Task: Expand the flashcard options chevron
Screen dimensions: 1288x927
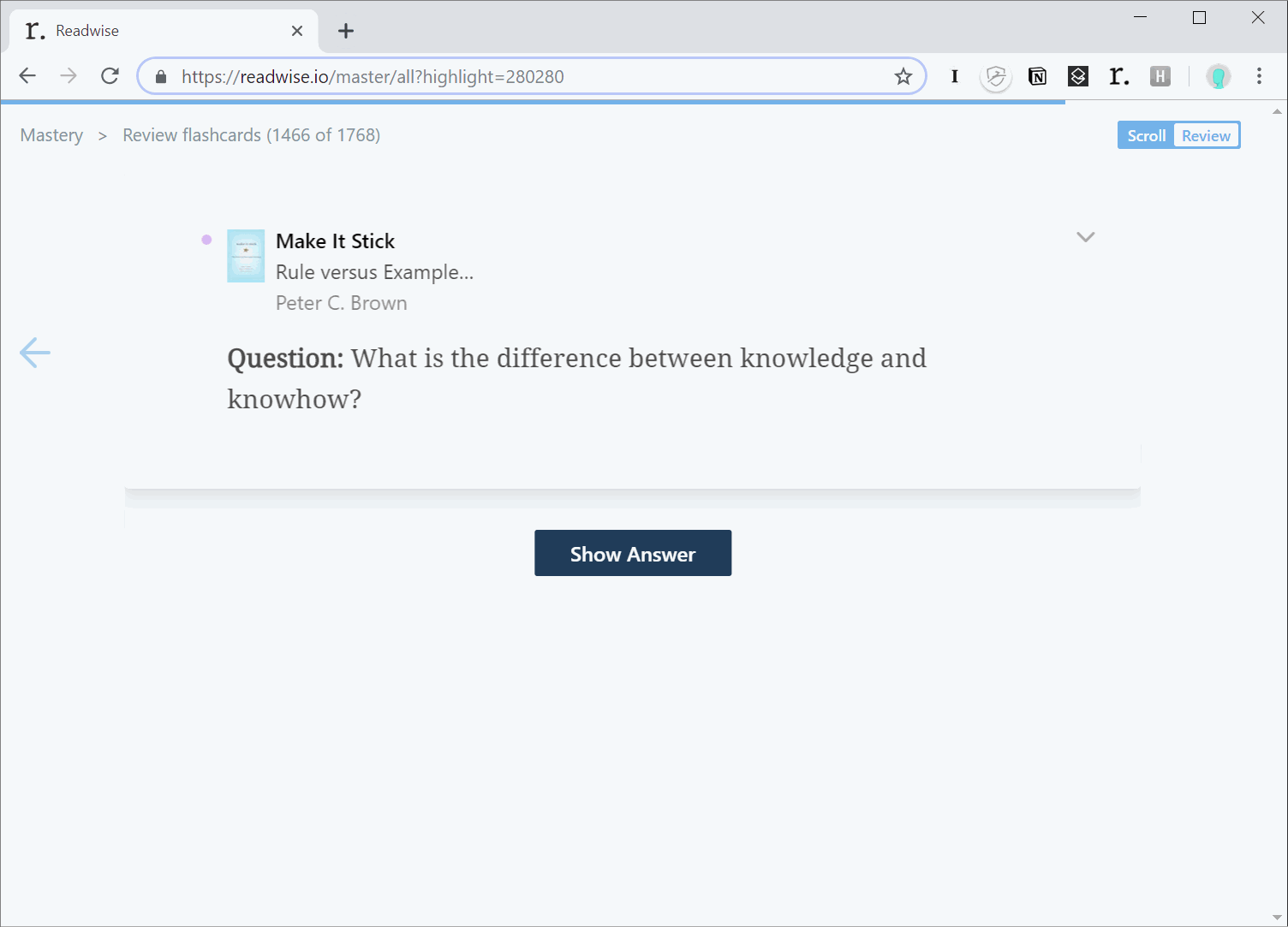Action: 1086,237
